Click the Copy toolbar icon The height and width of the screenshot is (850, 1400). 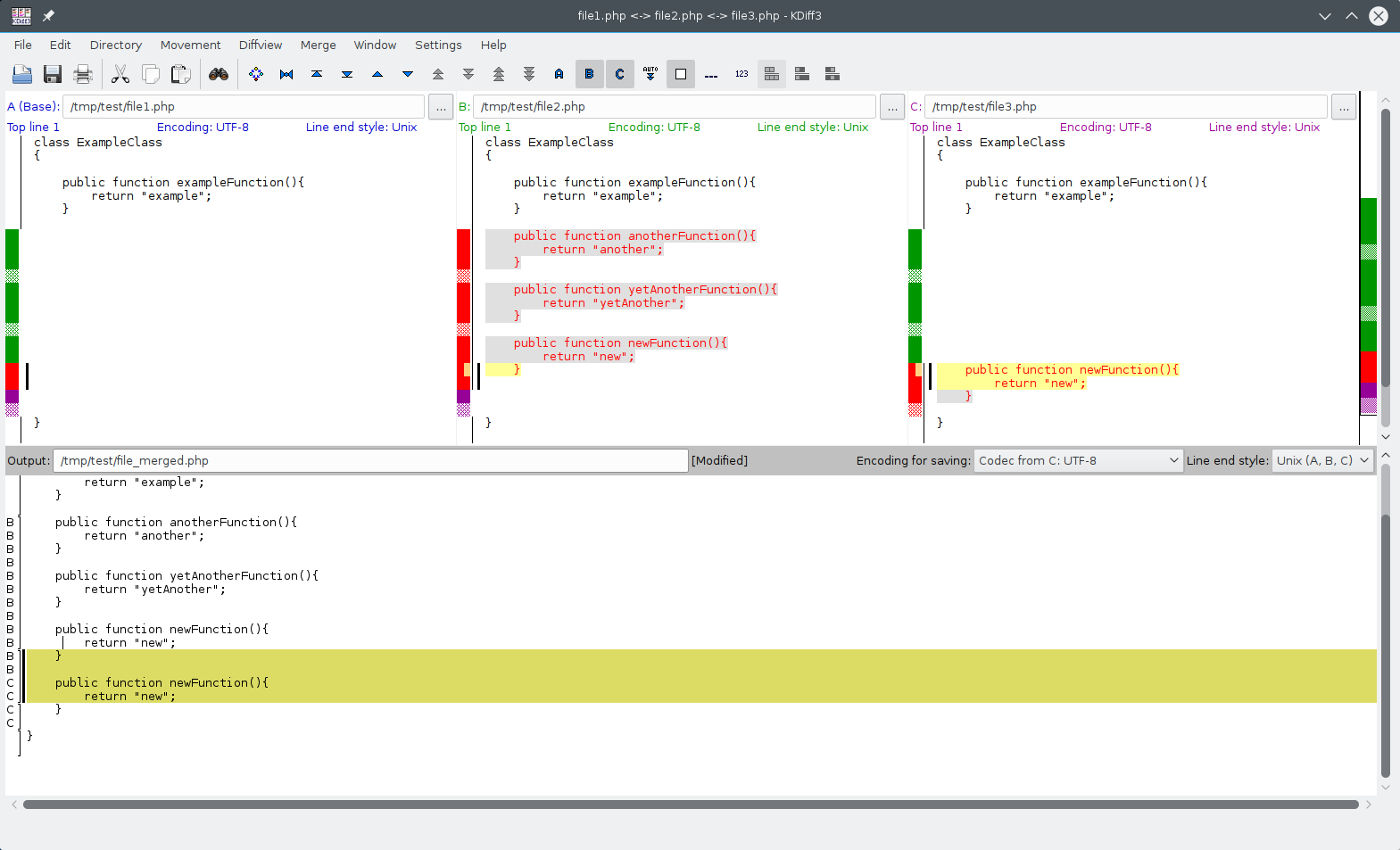click(x=151, y=74)
